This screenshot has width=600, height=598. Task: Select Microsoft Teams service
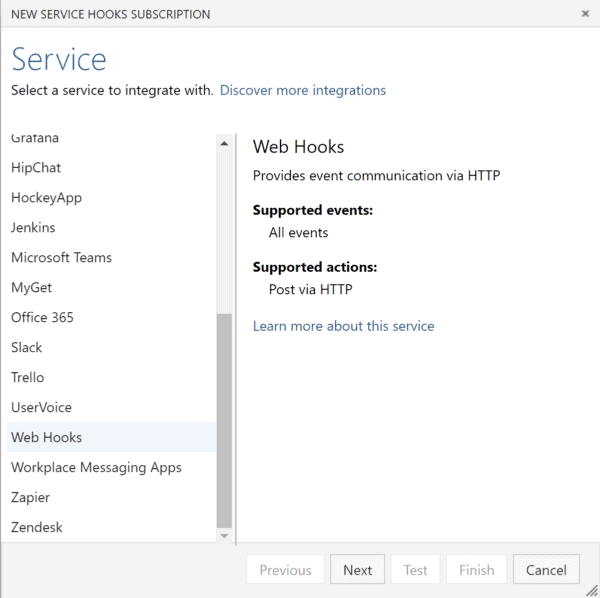[x=61, y=257]
